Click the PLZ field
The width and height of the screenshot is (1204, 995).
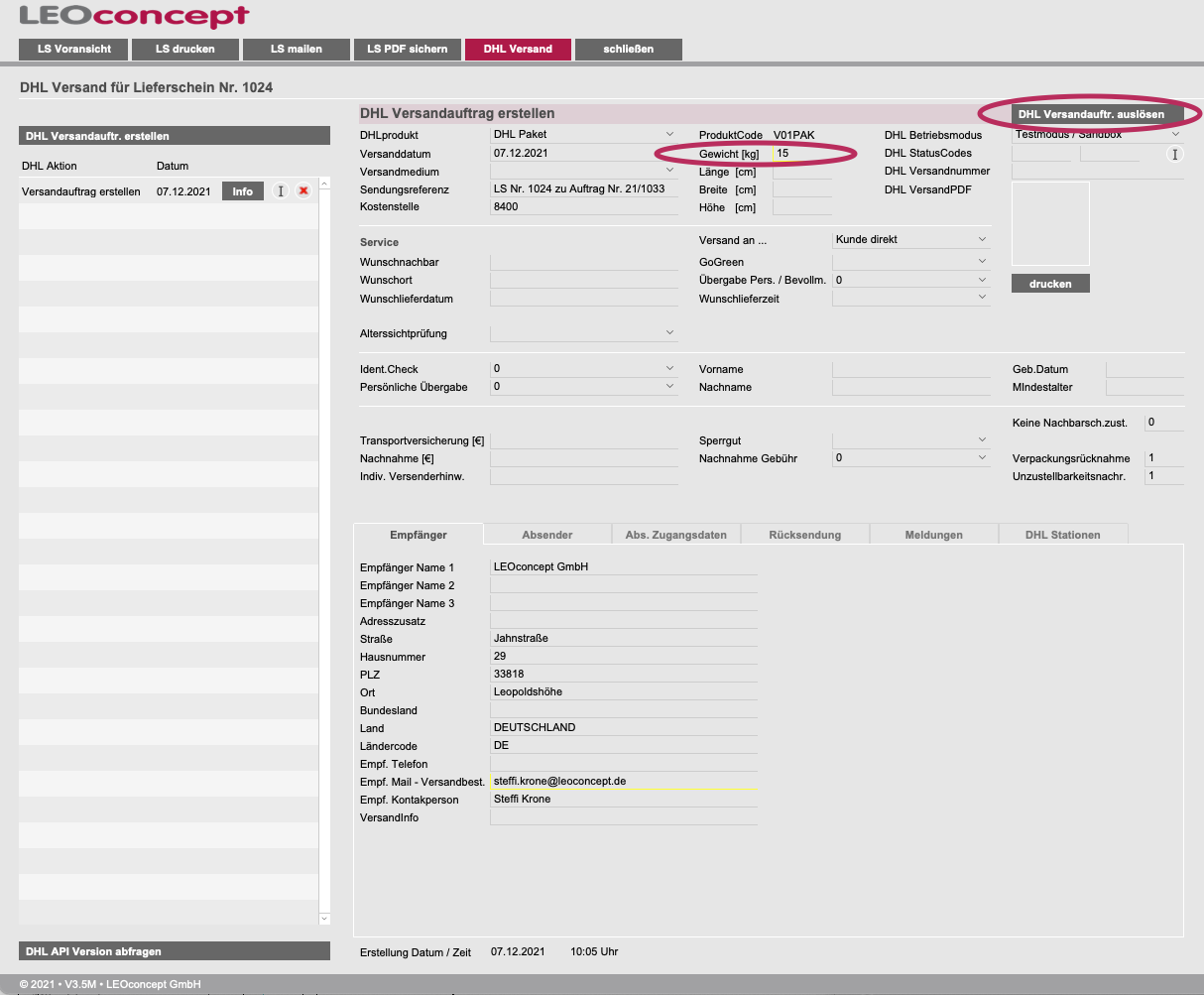coord(624,674)
